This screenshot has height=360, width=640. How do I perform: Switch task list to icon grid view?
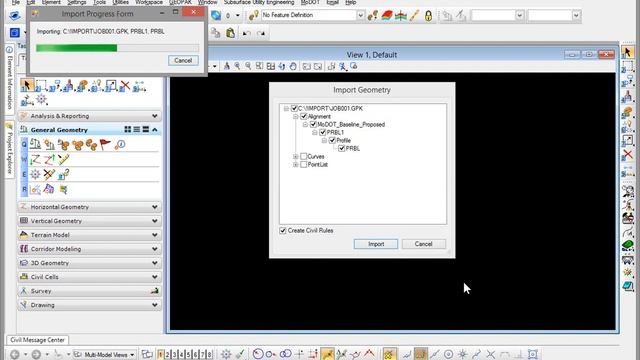click(128, 129)
